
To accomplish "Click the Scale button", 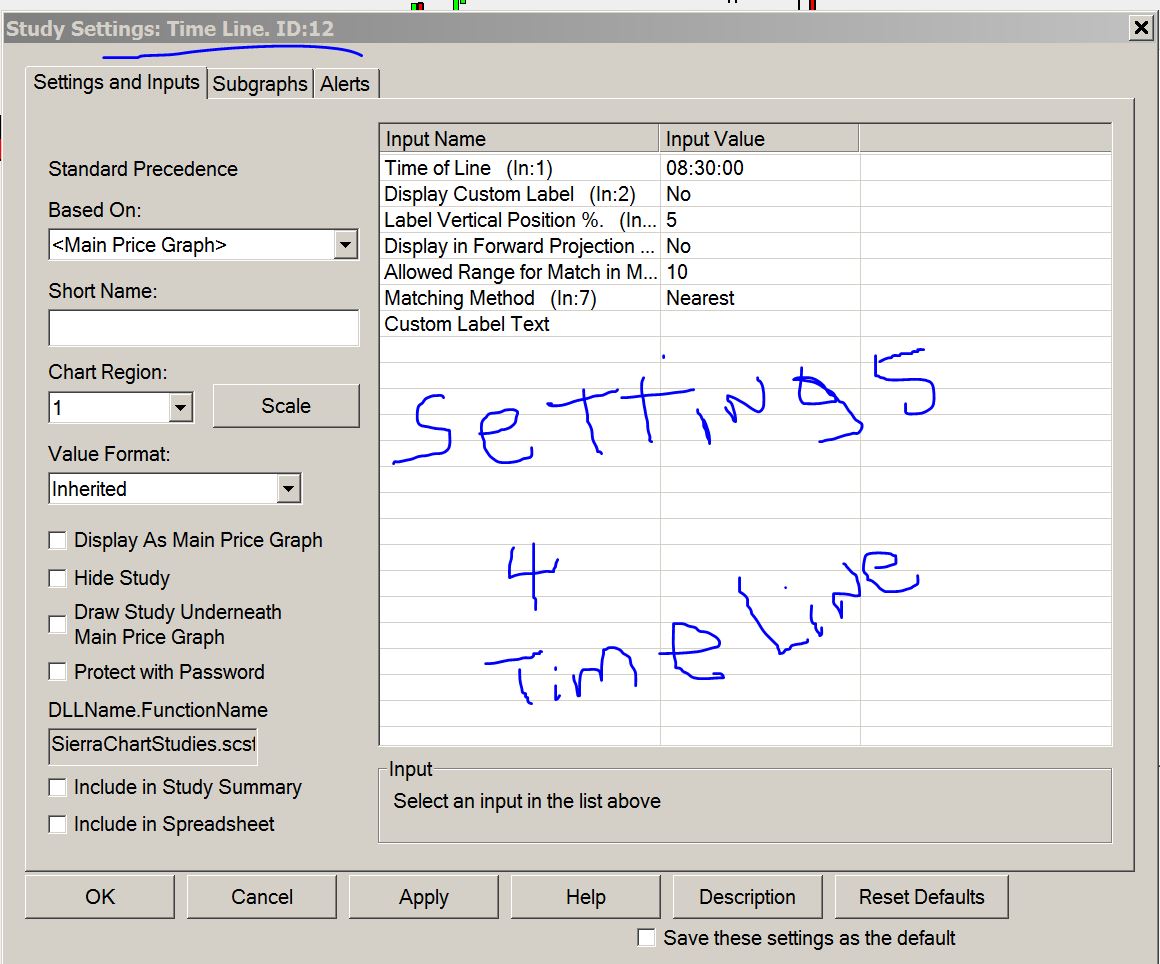I will [286, 405].
